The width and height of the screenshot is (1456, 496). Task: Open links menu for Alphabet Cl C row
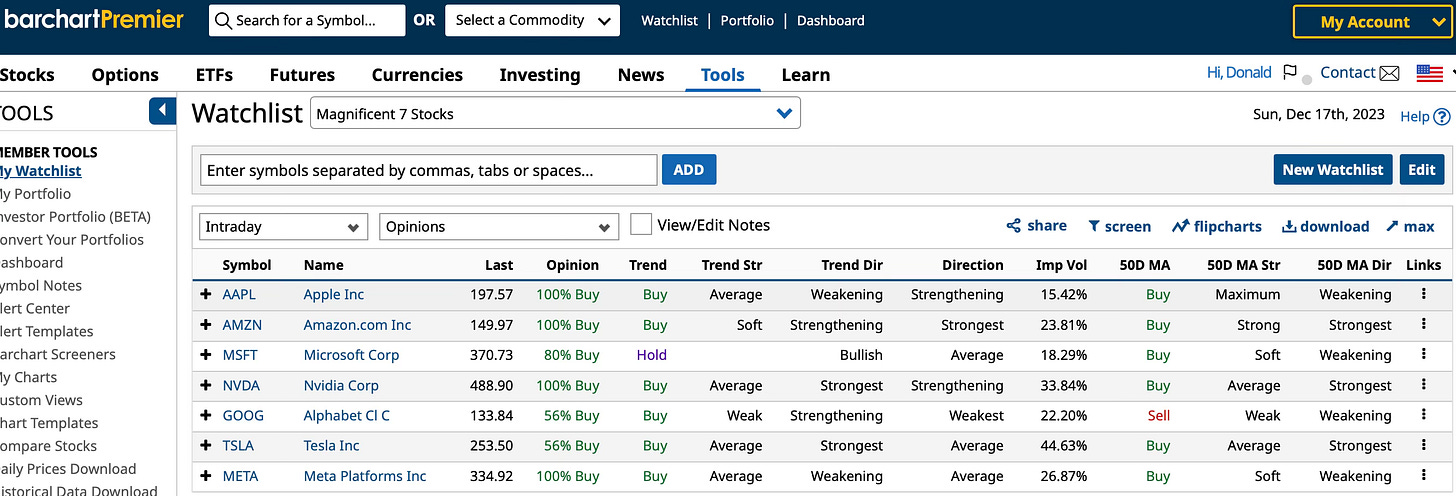[1423, 414]
